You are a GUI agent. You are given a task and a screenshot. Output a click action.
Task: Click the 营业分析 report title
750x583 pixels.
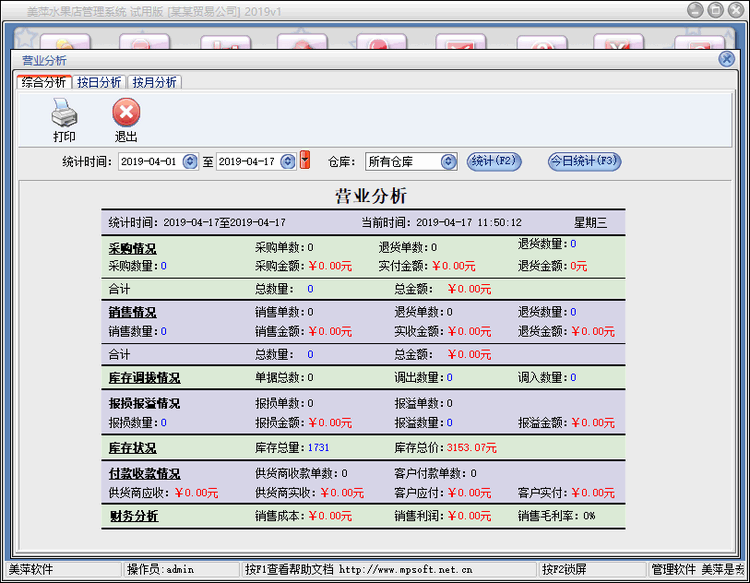[x=371, y=196]
